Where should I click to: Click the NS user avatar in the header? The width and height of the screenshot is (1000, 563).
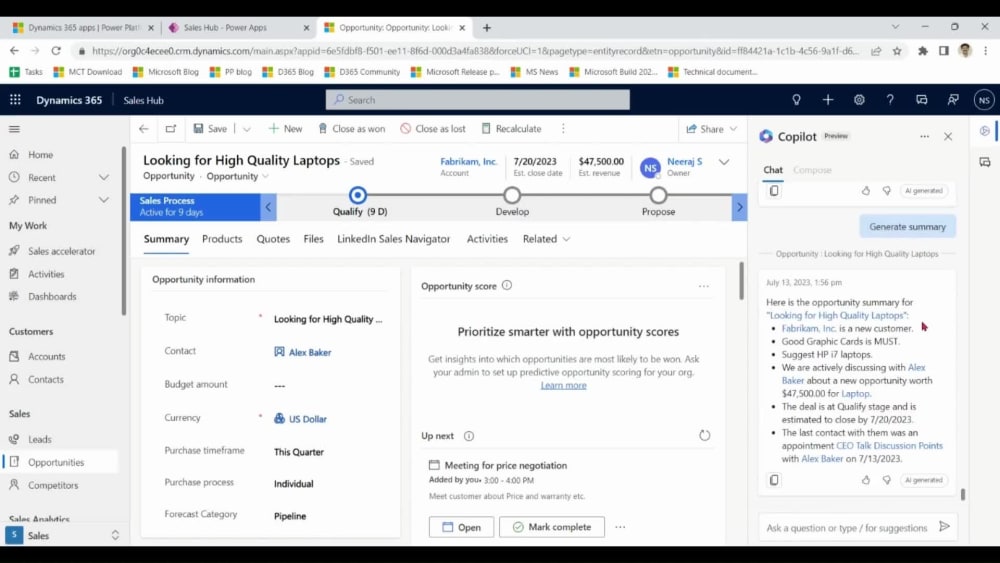[984, 99]
